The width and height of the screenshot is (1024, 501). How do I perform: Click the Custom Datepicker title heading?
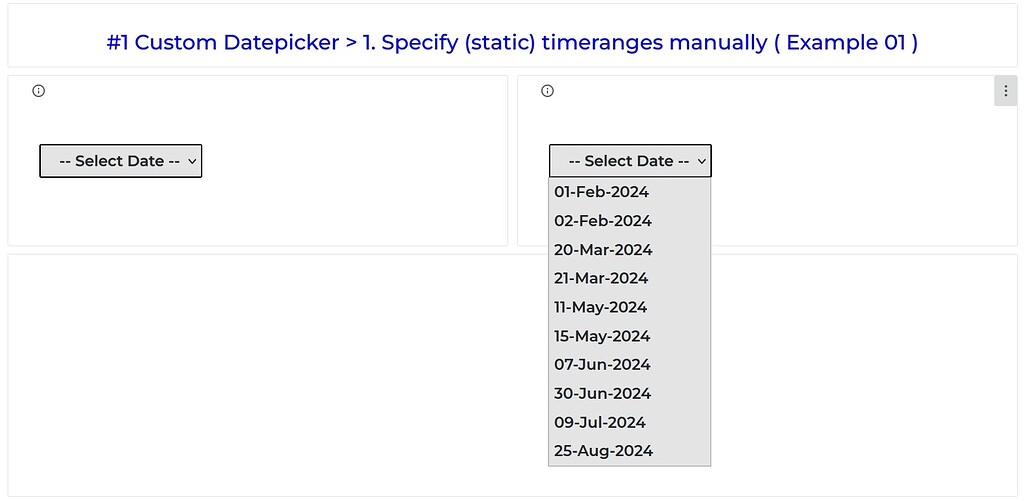(x=512, y=42)
